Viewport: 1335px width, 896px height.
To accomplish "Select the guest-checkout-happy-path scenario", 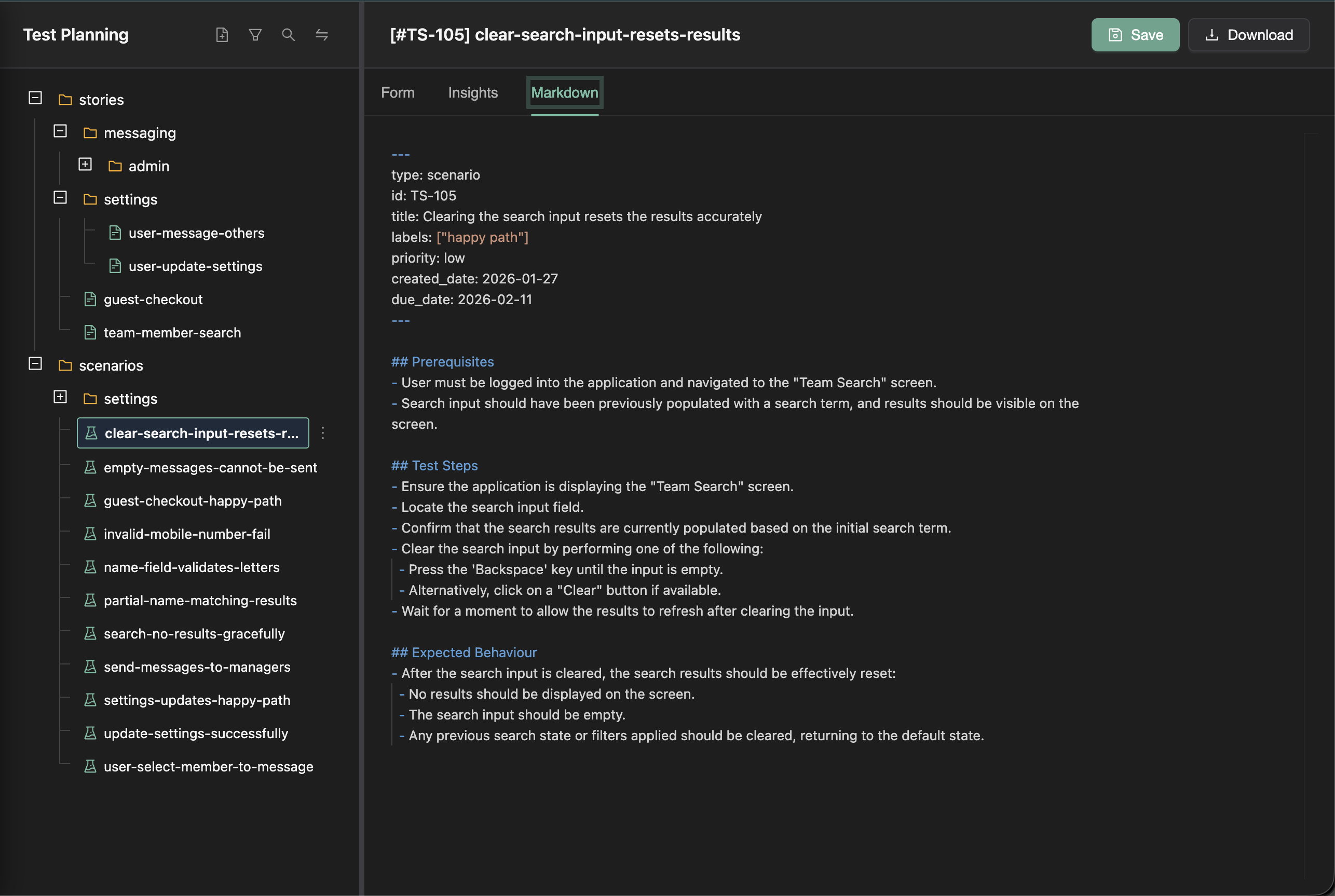I will tap(193, 500).
